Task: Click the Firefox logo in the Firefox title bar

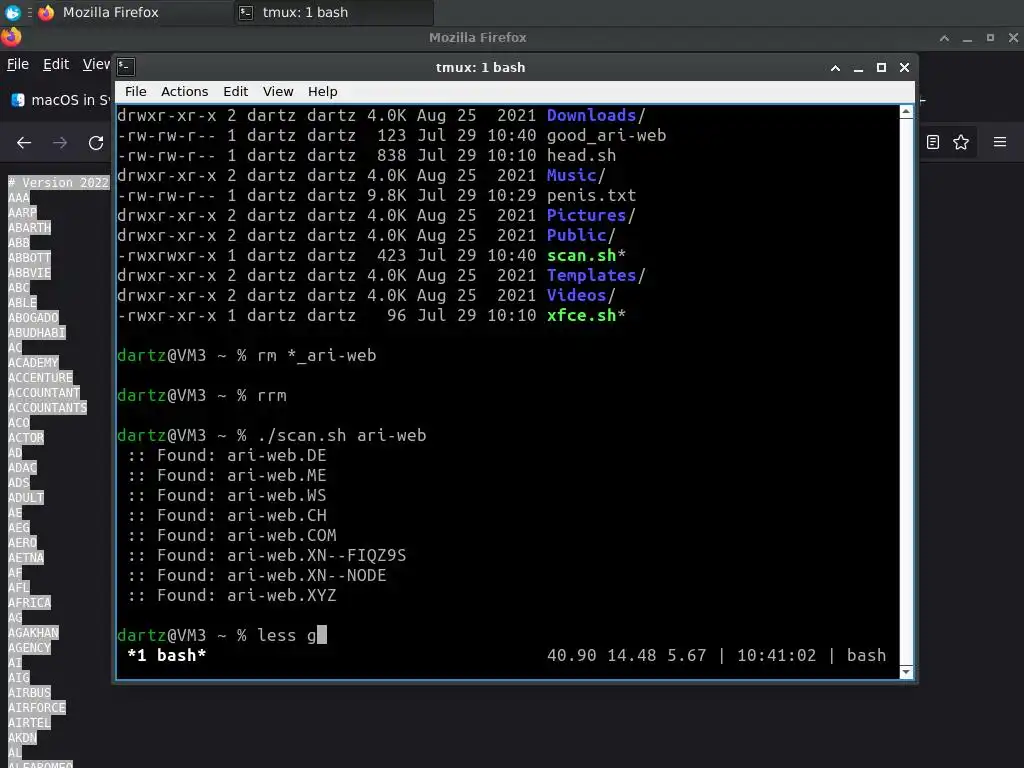Action: point(10,37)
